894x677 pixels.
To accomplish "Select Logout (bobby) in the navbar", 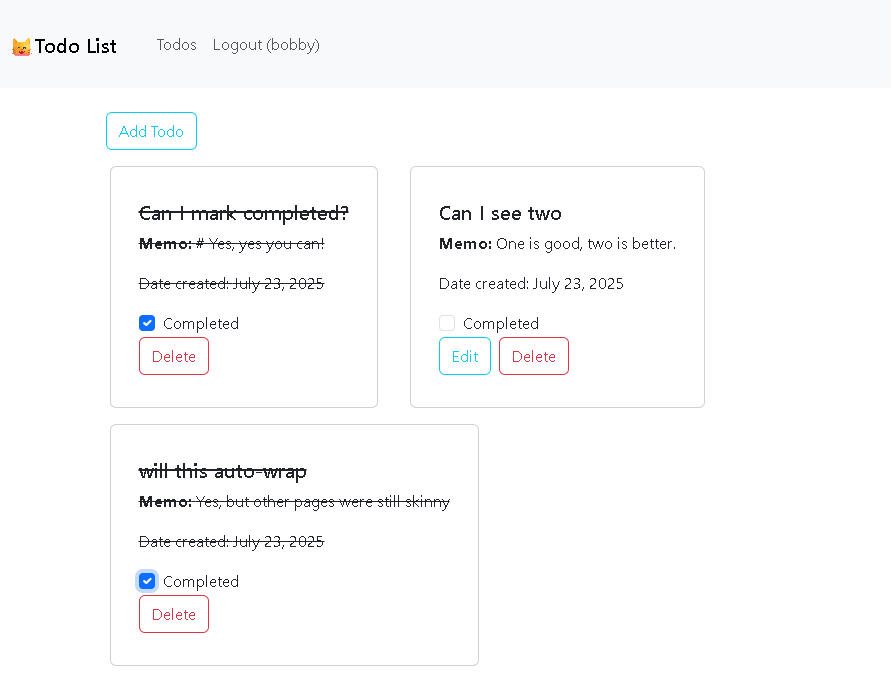I will (x=266, y=45).
